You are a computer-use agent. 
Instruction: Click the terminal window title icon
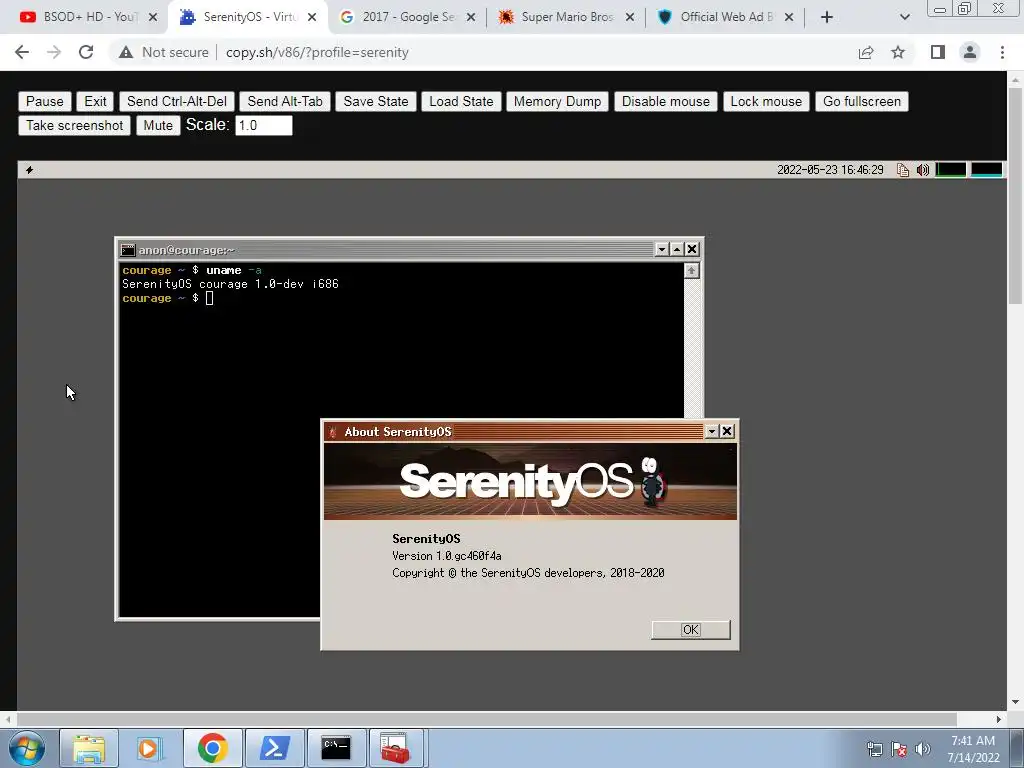coord(128,250)
